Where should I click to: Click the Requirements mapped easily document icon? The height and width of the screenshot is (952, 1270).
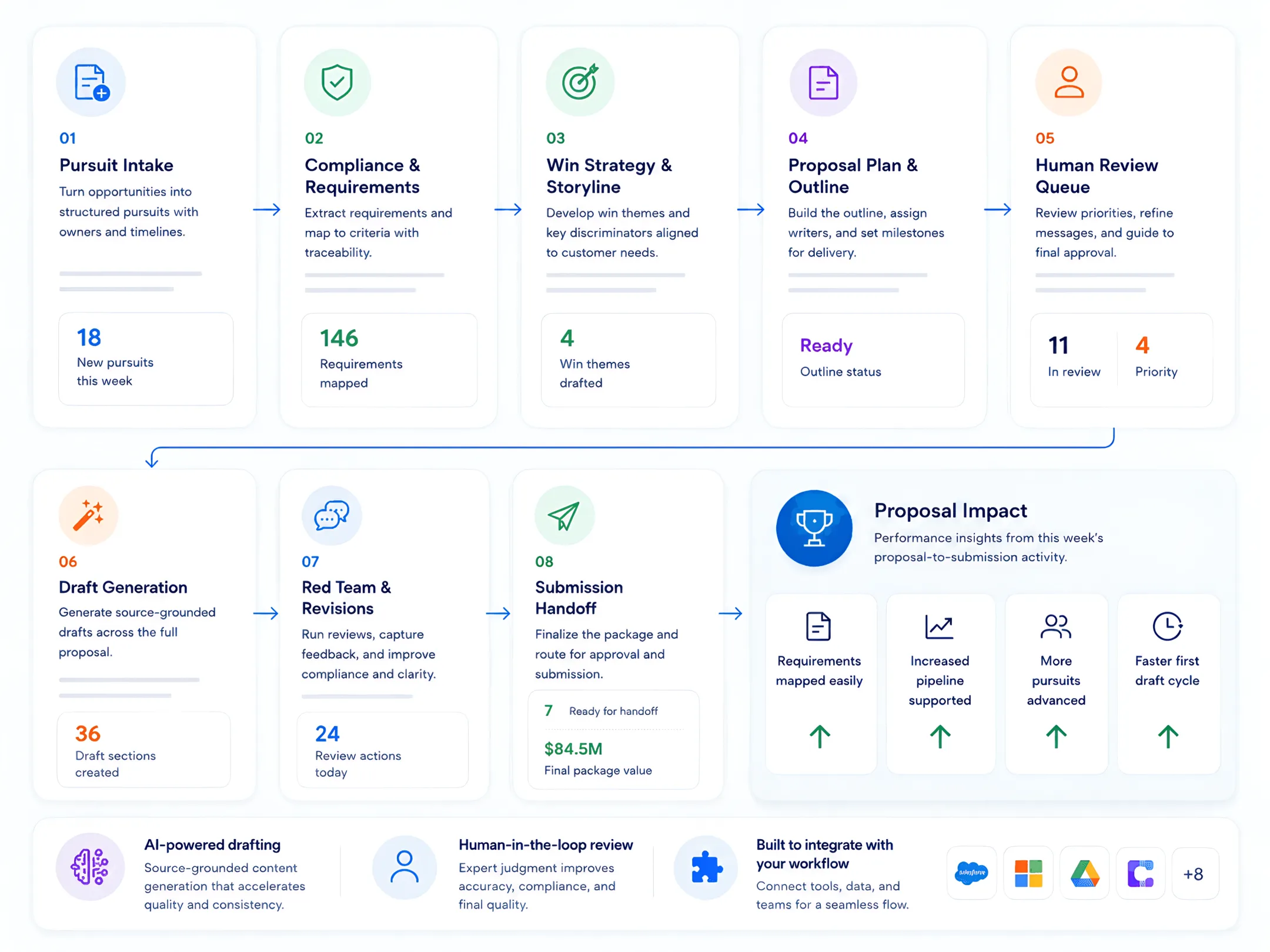click(818, 626)
